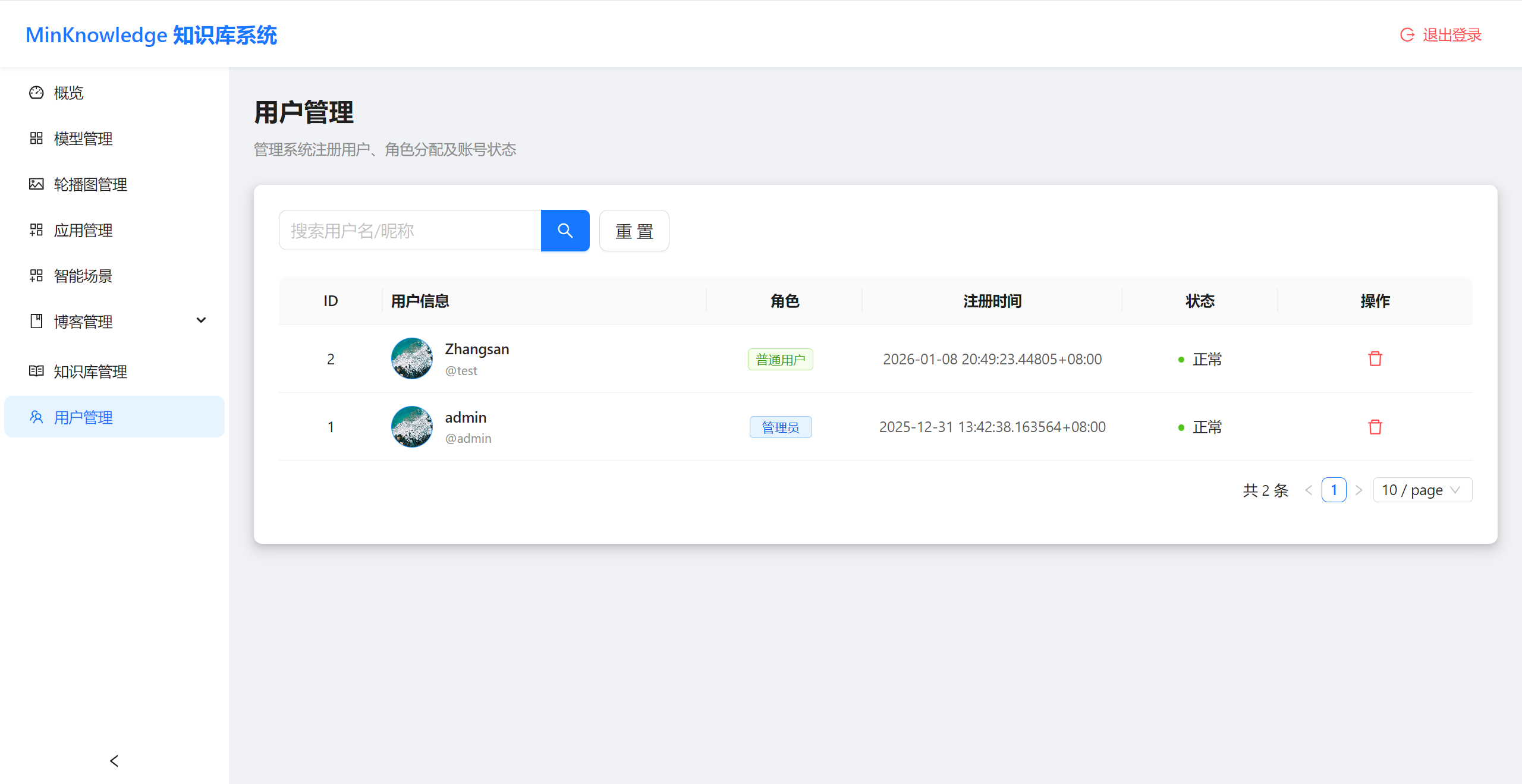
Task: Open 应用管理 from the sidebar icon
Action: (x=36, y=230)
